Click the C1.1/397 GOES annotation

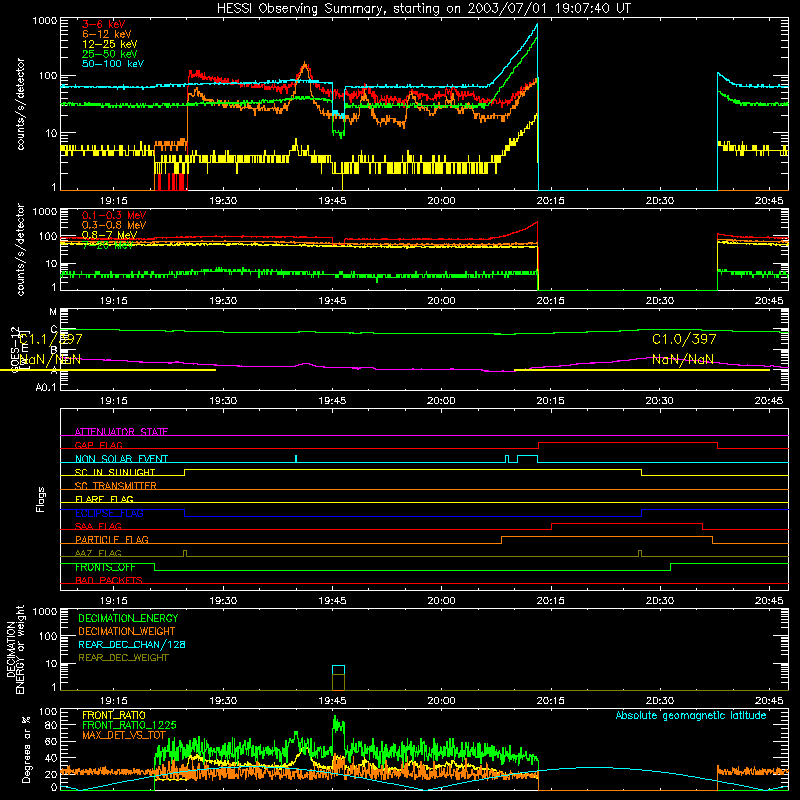(x=51, y=339)
